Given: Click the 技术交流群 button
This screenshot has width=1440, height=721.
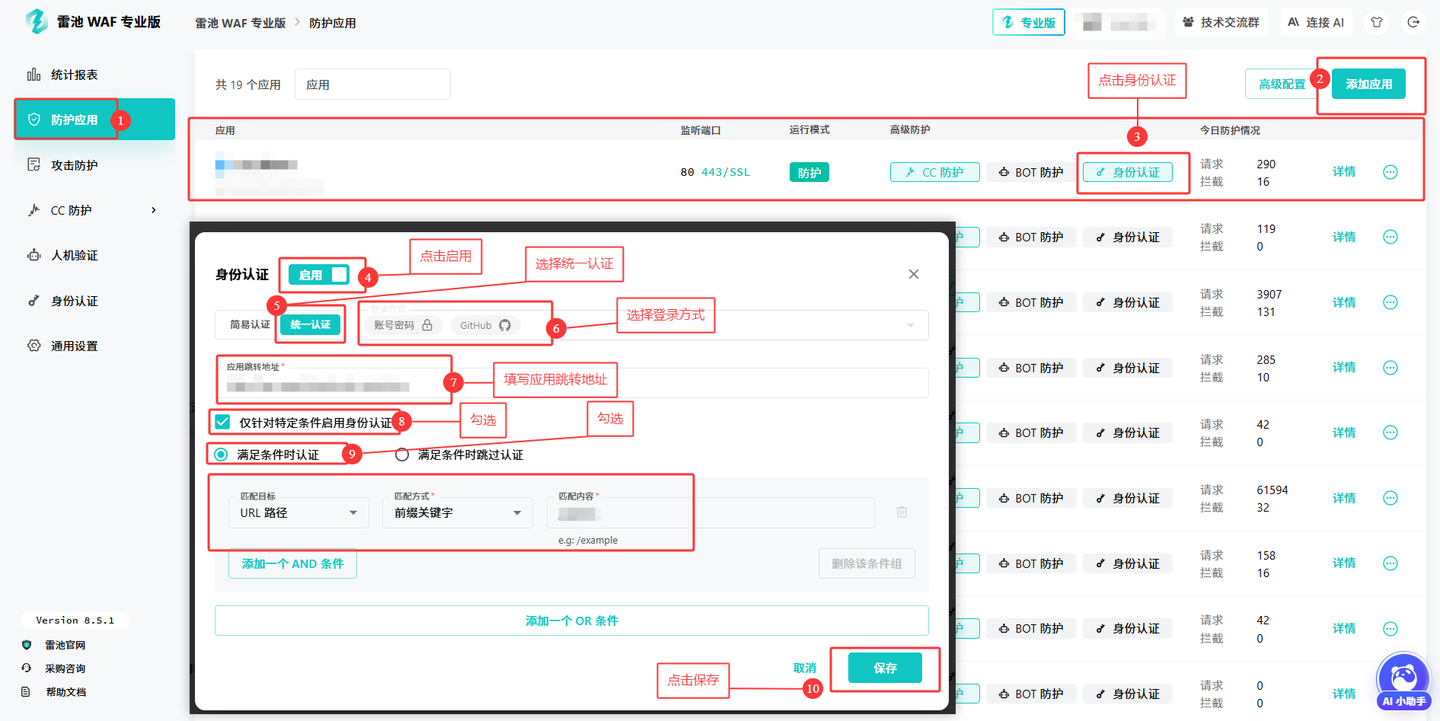Looking at the screenshot, I should 1221,22.
